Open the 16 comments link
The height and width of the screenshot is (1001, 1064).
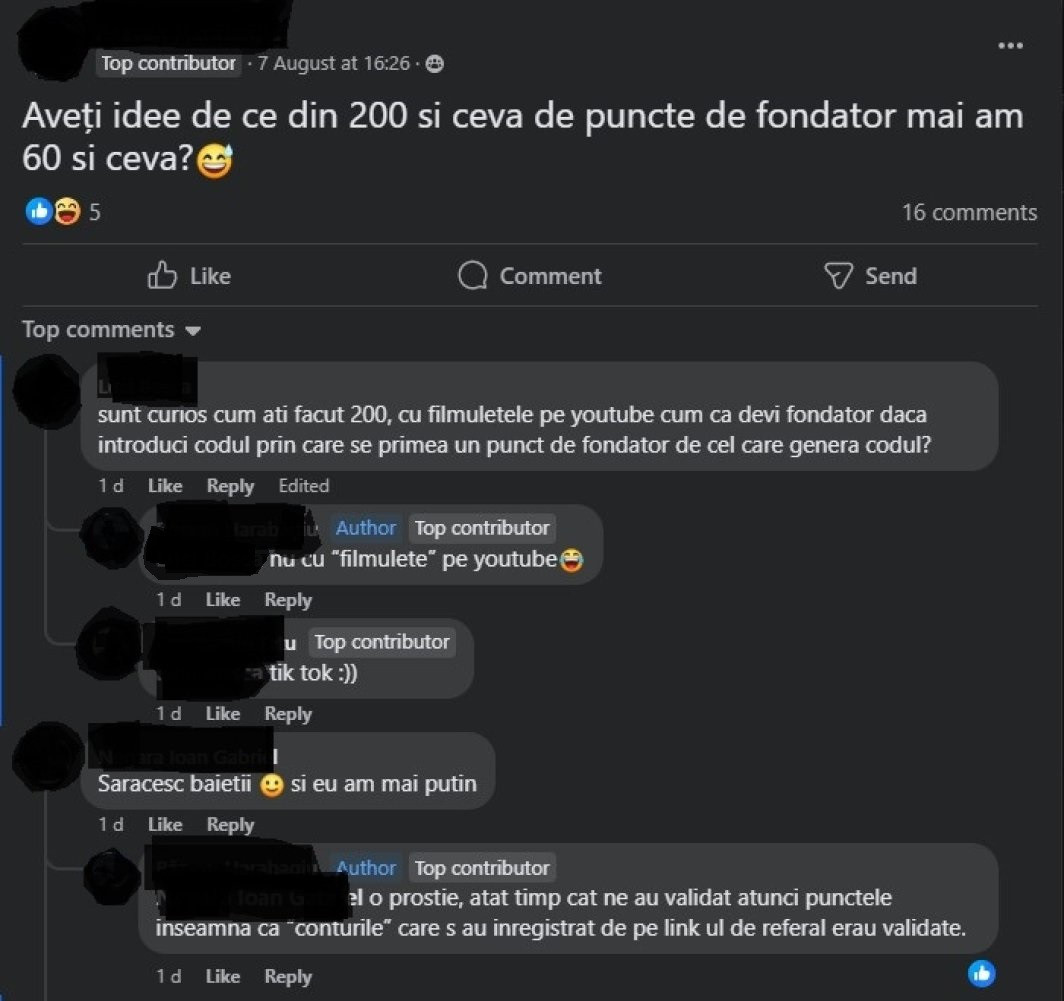(969, 212)
